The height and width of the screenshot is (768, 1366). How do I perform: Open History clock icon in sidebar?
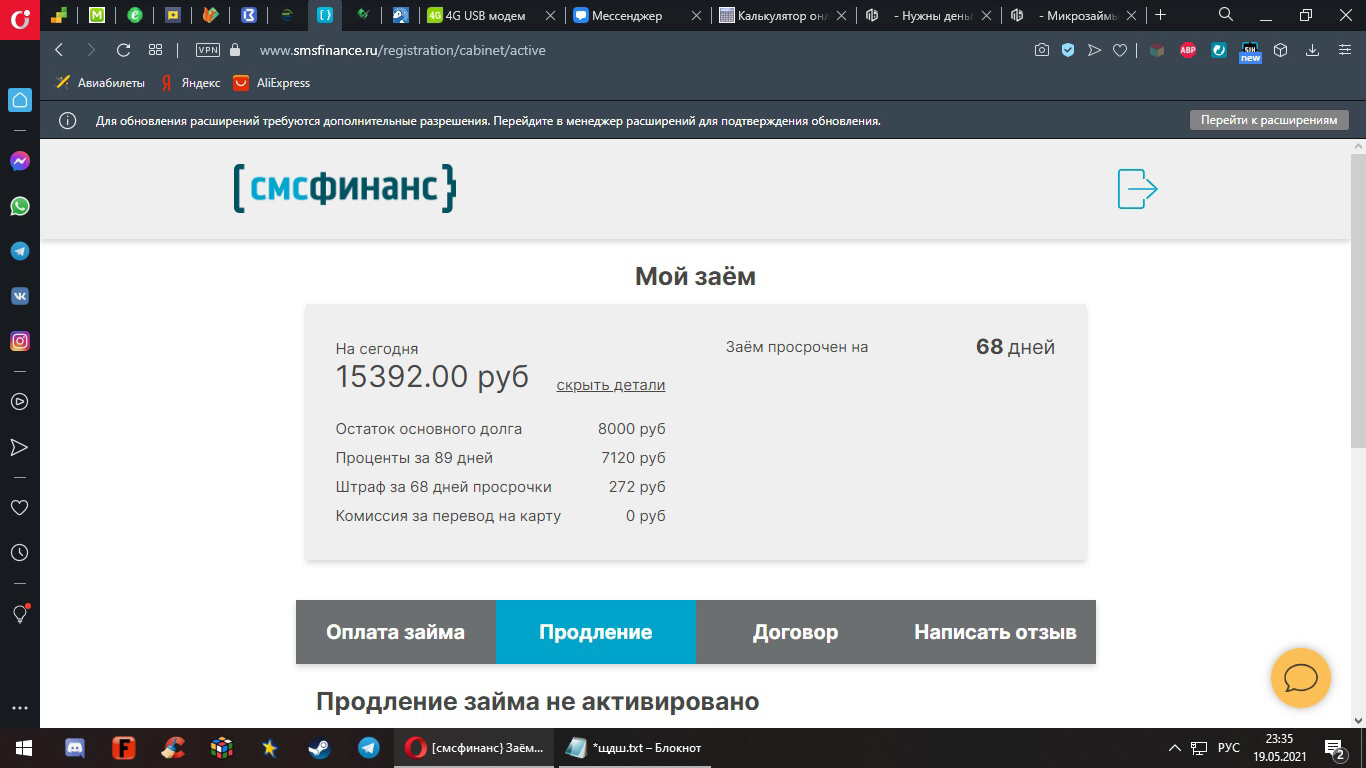[x=19, y=552]
